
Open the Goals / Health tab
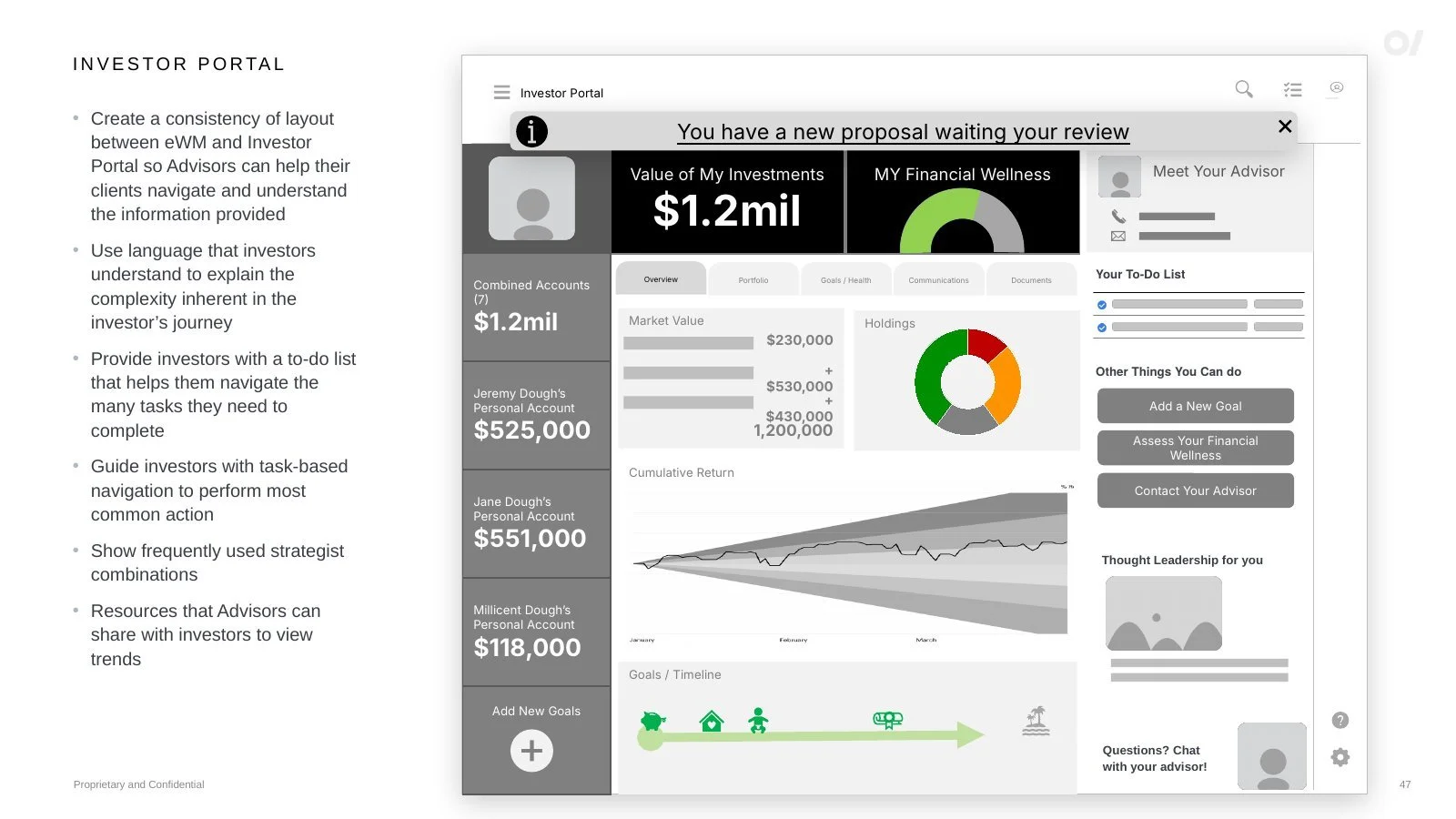coord(846,279)
